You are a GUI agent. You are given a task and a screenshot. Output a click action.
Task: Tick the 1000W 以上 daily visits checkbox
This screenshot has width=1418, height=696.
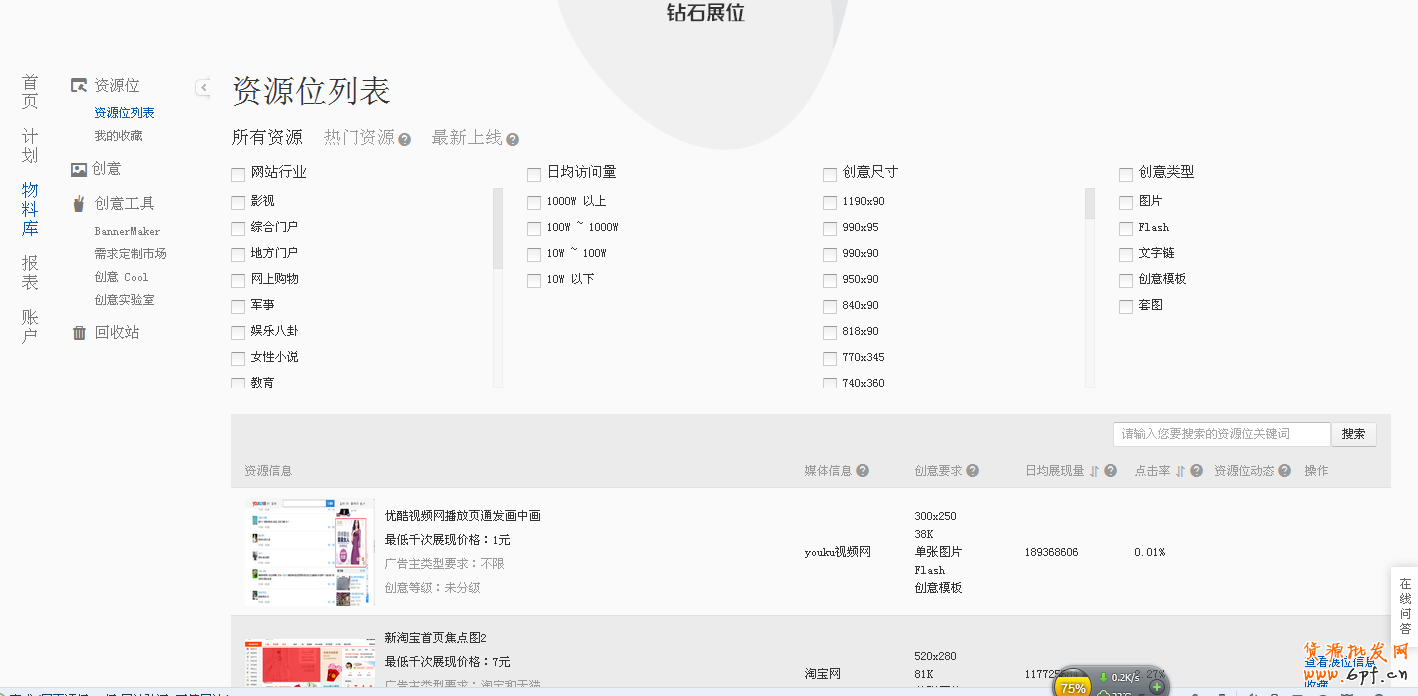[534, 202]
